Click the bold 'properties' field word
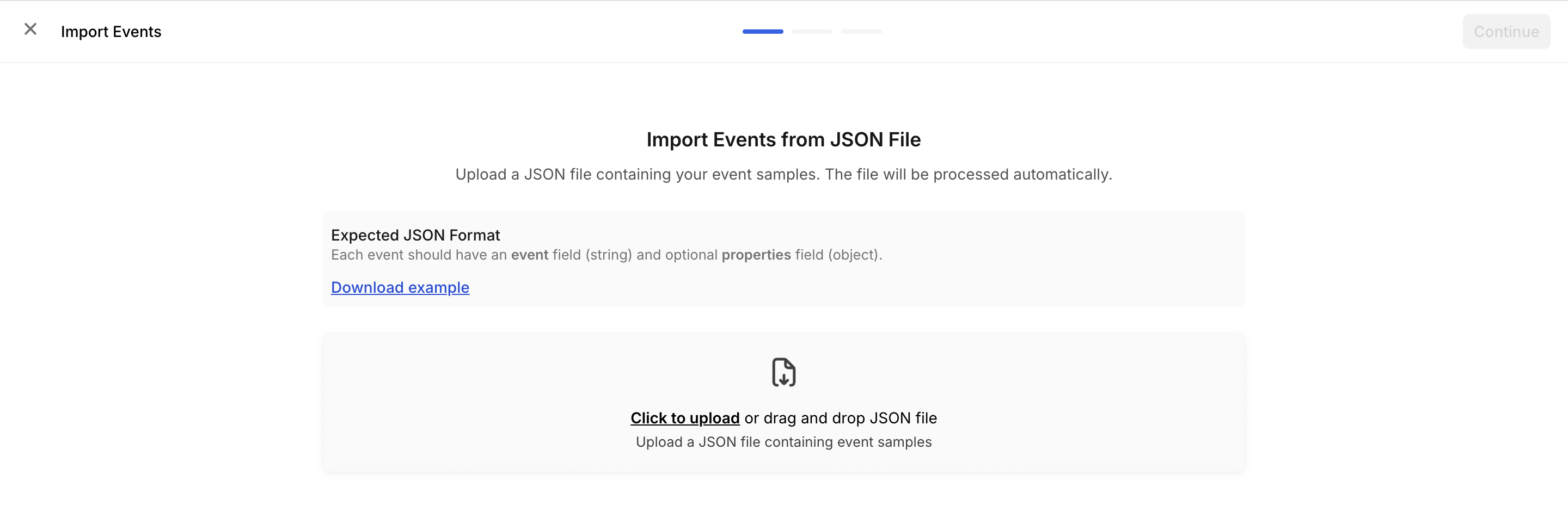 click(756, 255)
